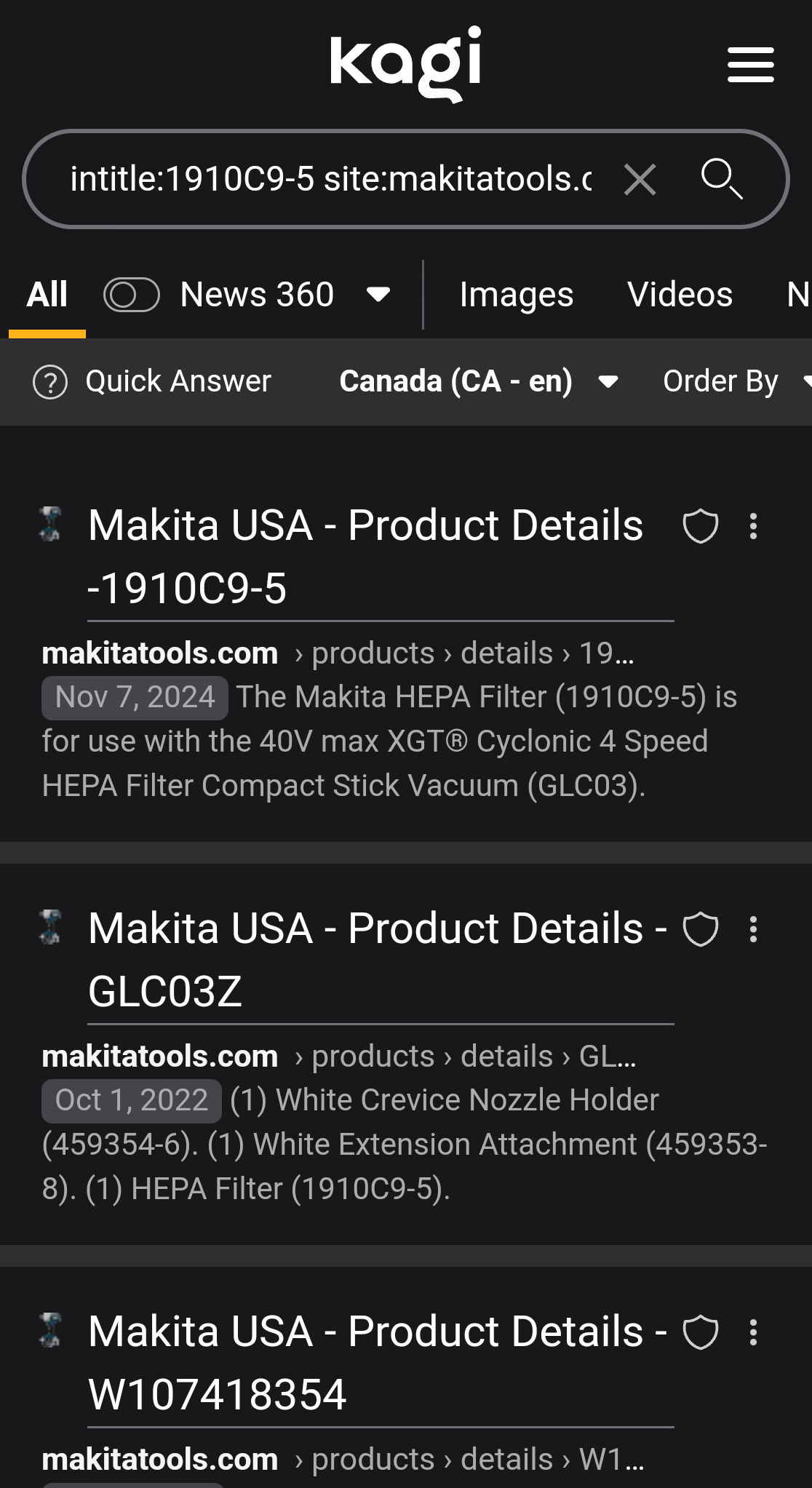The width and height of the screenshot is (812, 1488).
Task: Click the shield icon for GLC03Z result
Action: coord(700,929)
